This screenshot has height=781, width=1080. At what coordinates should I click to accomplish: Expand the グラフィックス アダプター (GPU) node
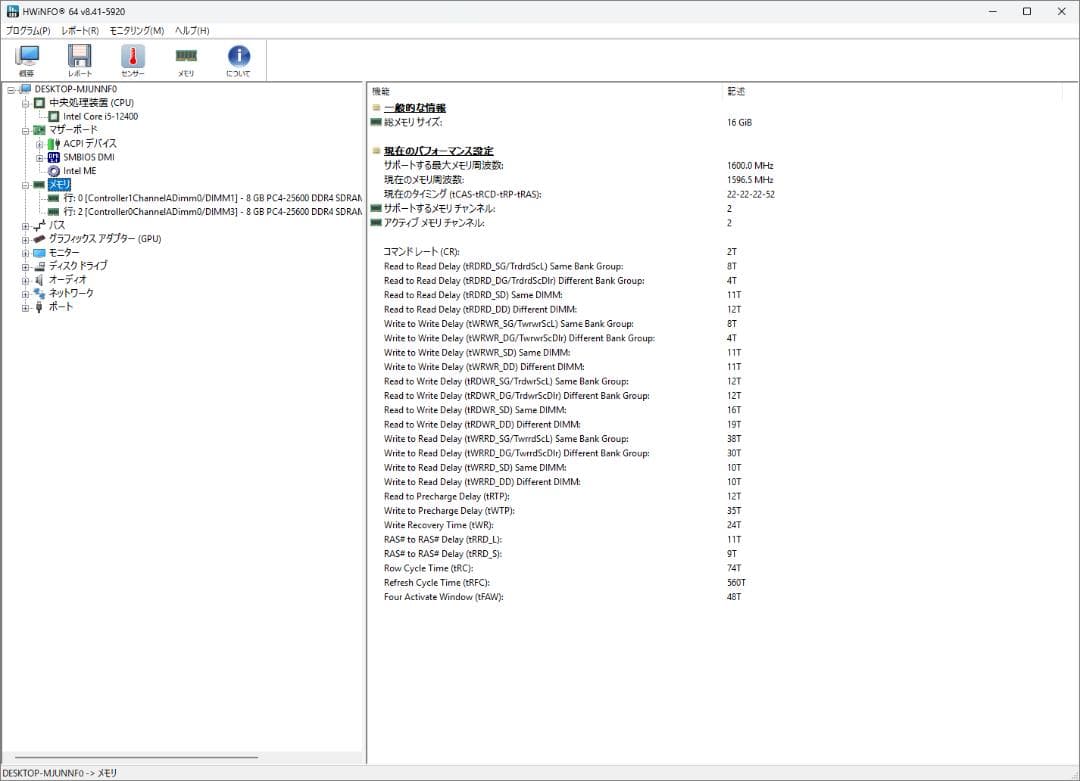pyautogui.click(x=26, y=239)
